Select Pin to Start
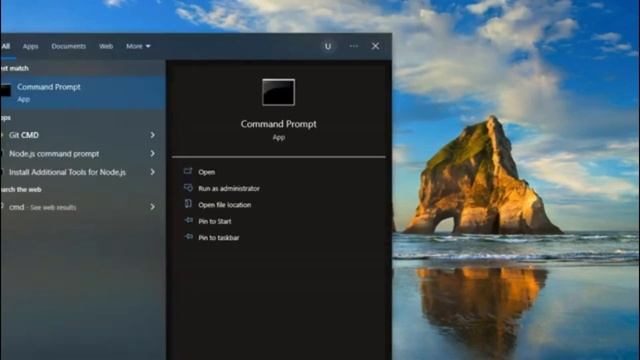 click(215, 221)
